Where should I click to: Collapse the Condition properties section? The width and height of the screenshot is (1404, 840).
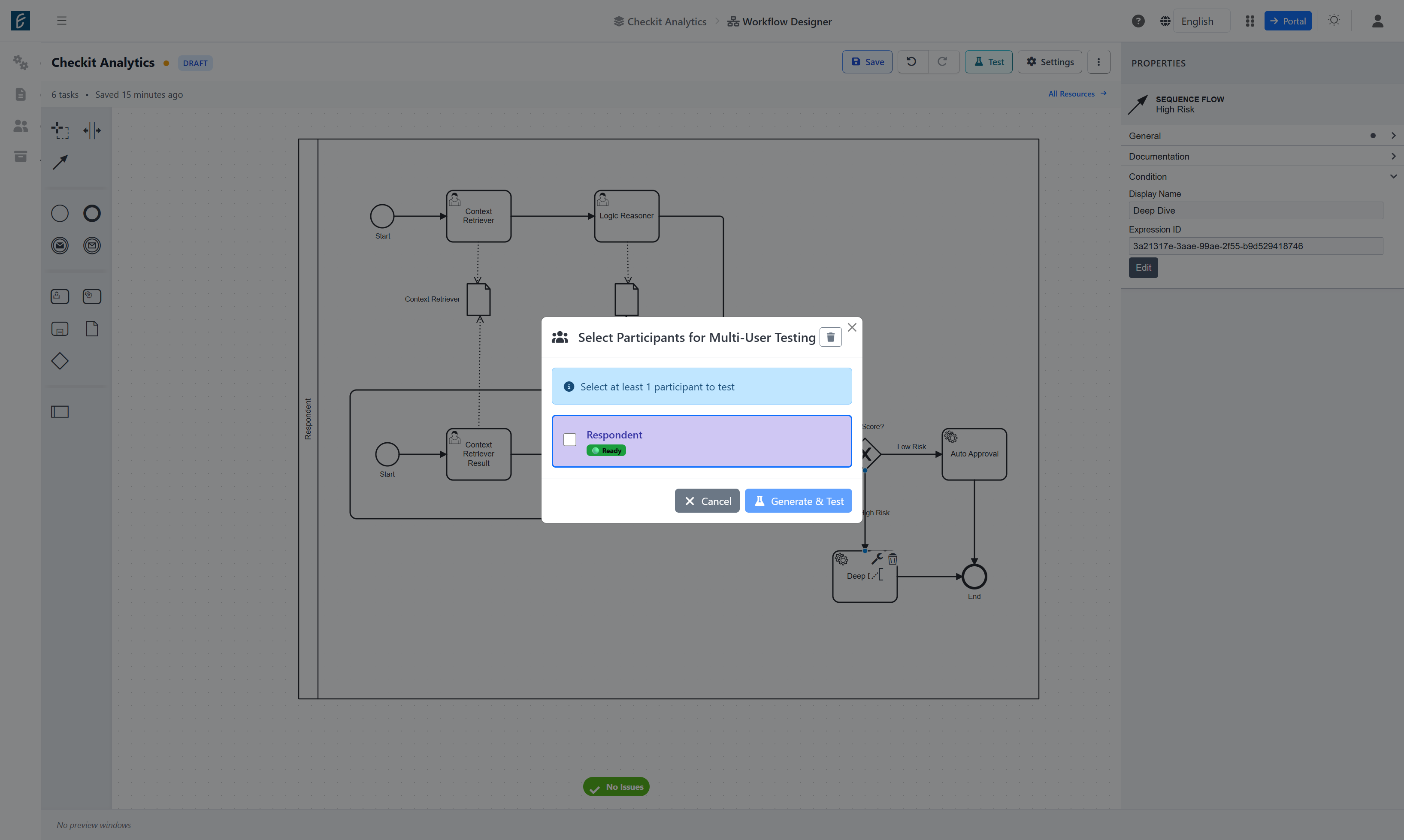(x=1262, y=177)
